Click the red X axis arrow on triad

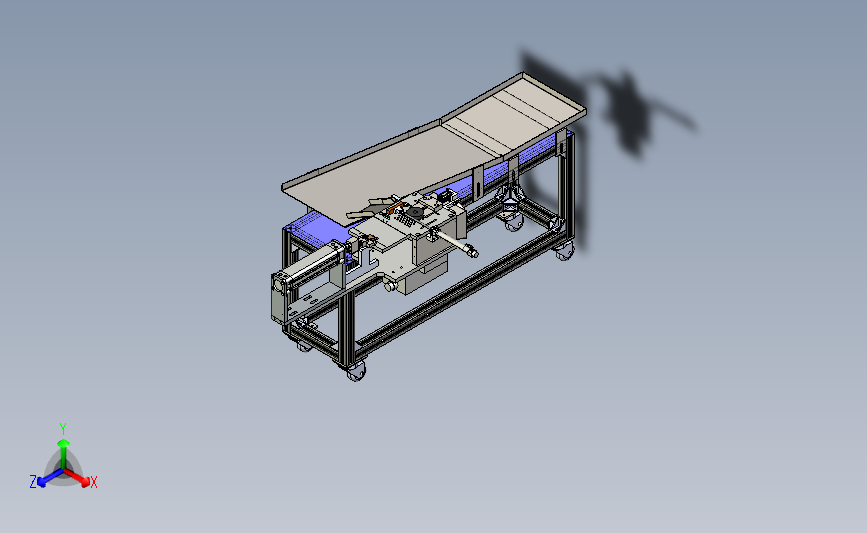pos(79,478)
